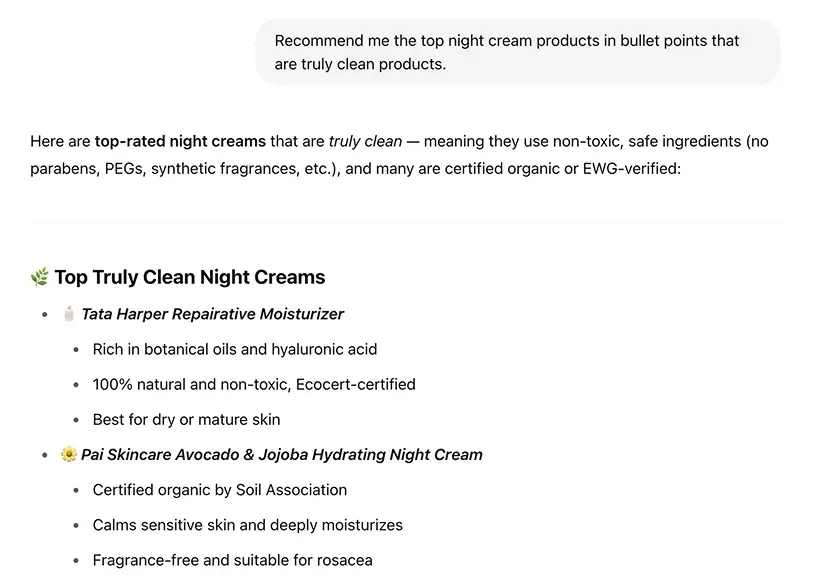Click the lotion bottle emoji icon

tap(69, 314)
